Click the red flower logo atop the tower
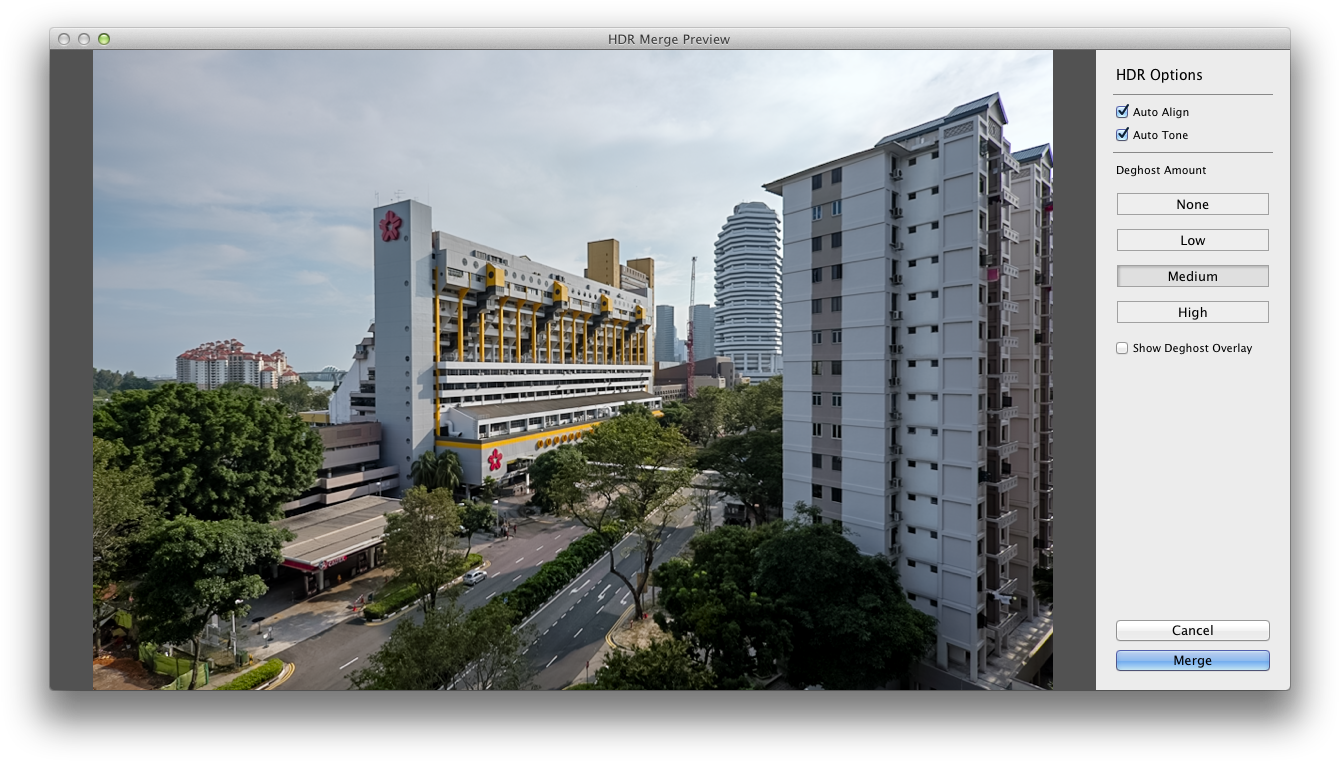The height and width of the screenshot is (761, 1339). [x=390, y=226]
